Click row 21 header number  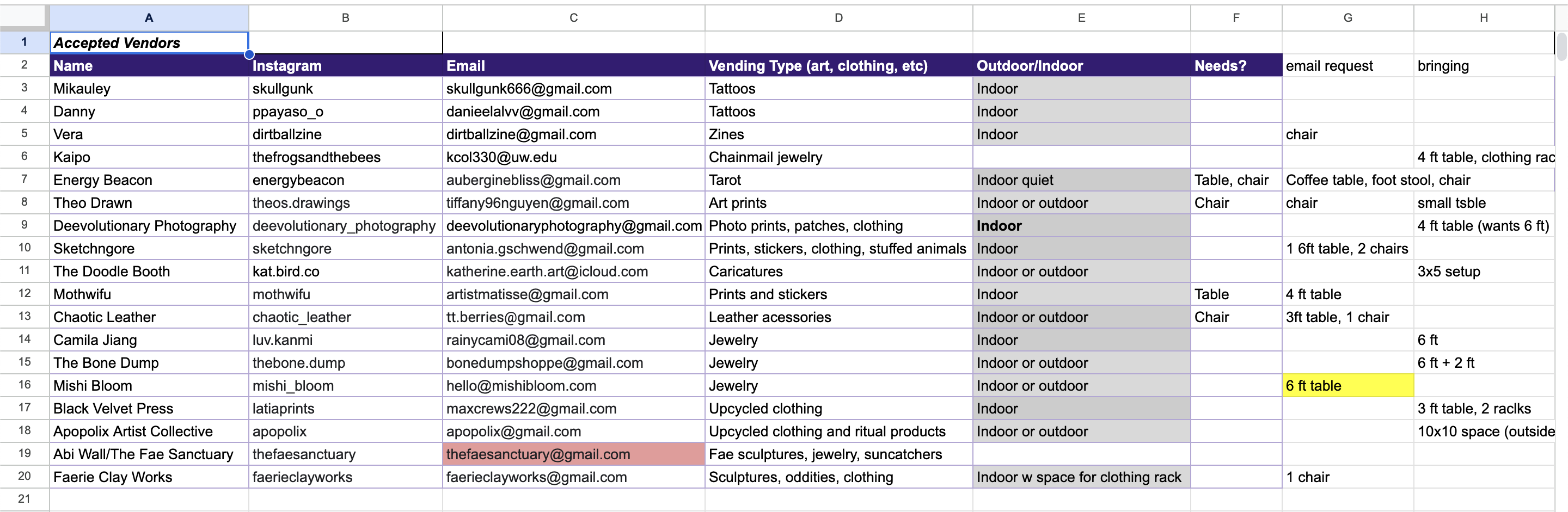click(24, 499)
